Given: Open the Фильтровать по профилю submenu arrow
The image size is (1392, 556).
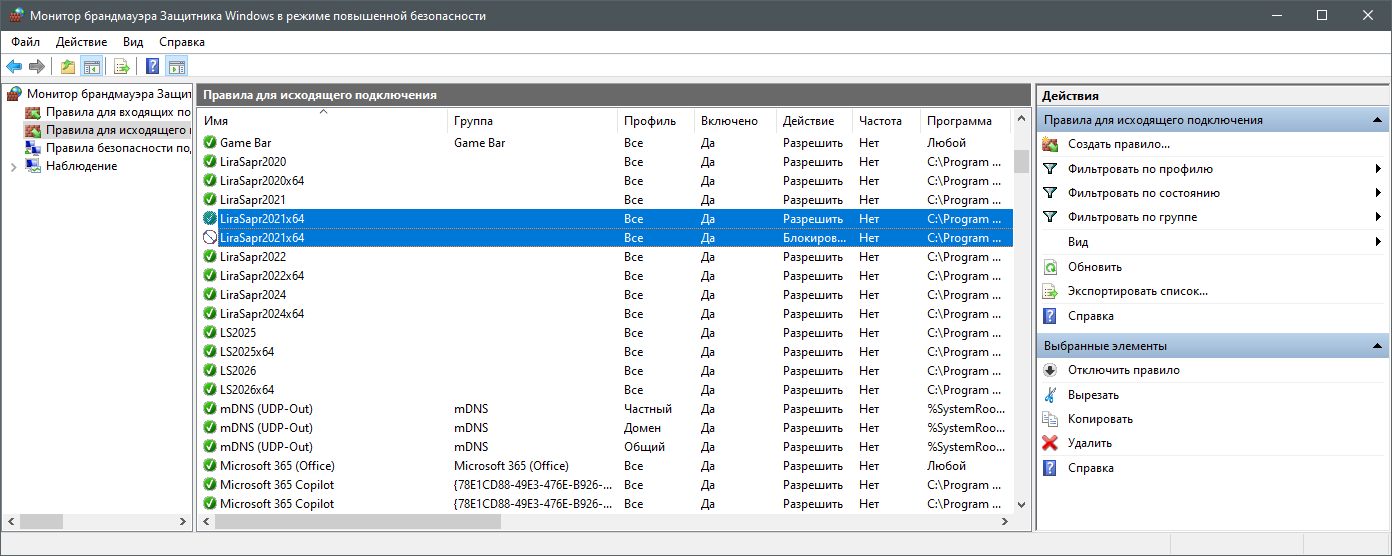Looking at the screenshot, I should pos(1379,169).
